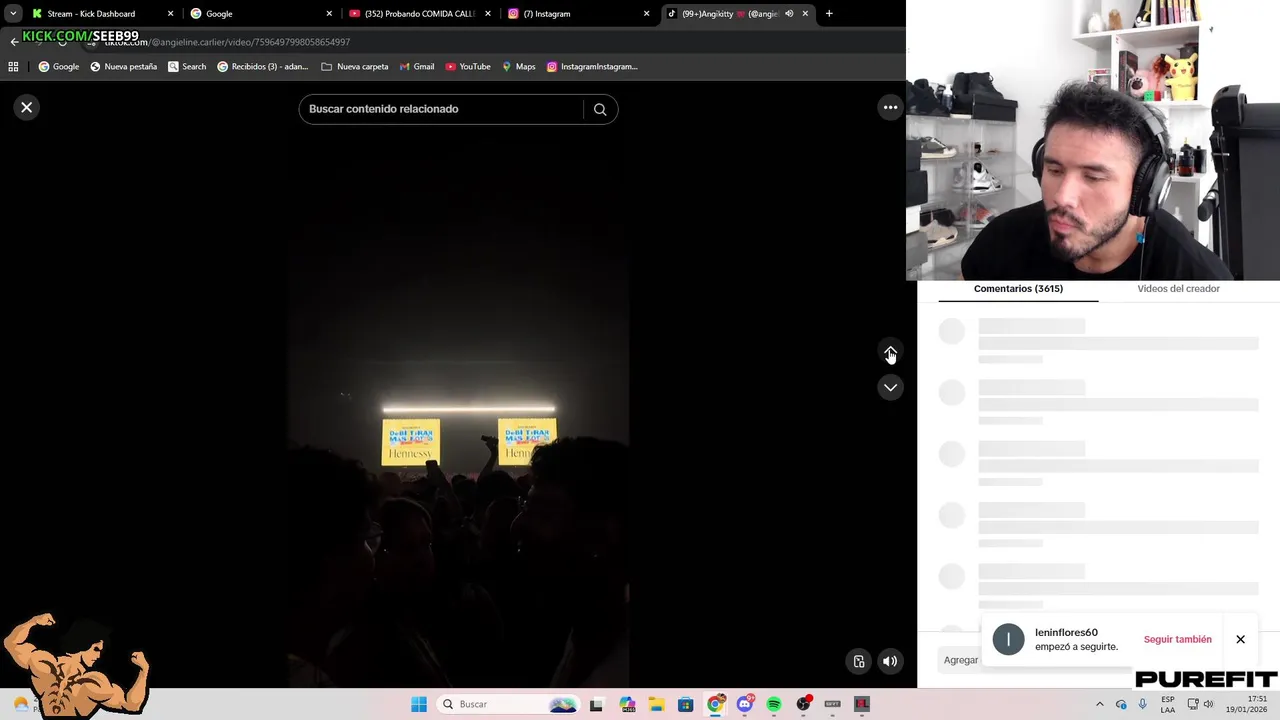
Task: Open Maps bookmark
Action: pos(519,66)
